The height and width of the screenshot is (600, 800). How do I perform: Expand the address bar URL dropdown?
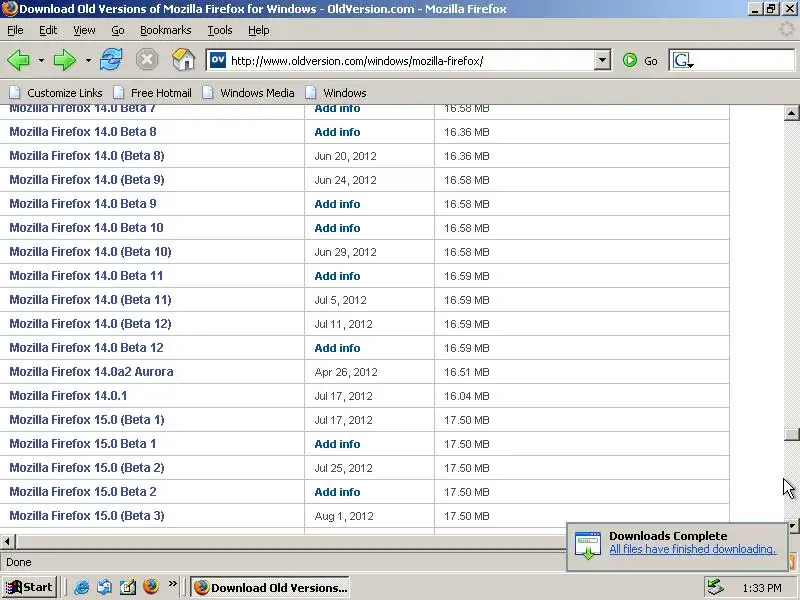pyautogui.click(x=602, y=60)
